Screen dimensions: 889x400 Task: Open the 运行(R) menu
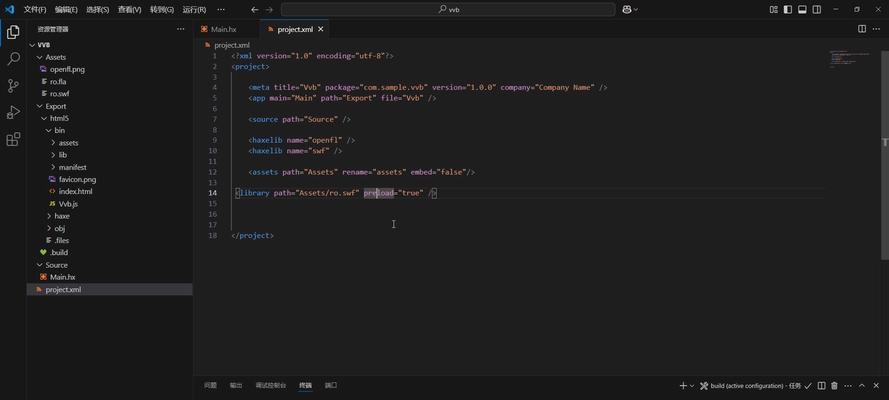click(x=194, y=10)
